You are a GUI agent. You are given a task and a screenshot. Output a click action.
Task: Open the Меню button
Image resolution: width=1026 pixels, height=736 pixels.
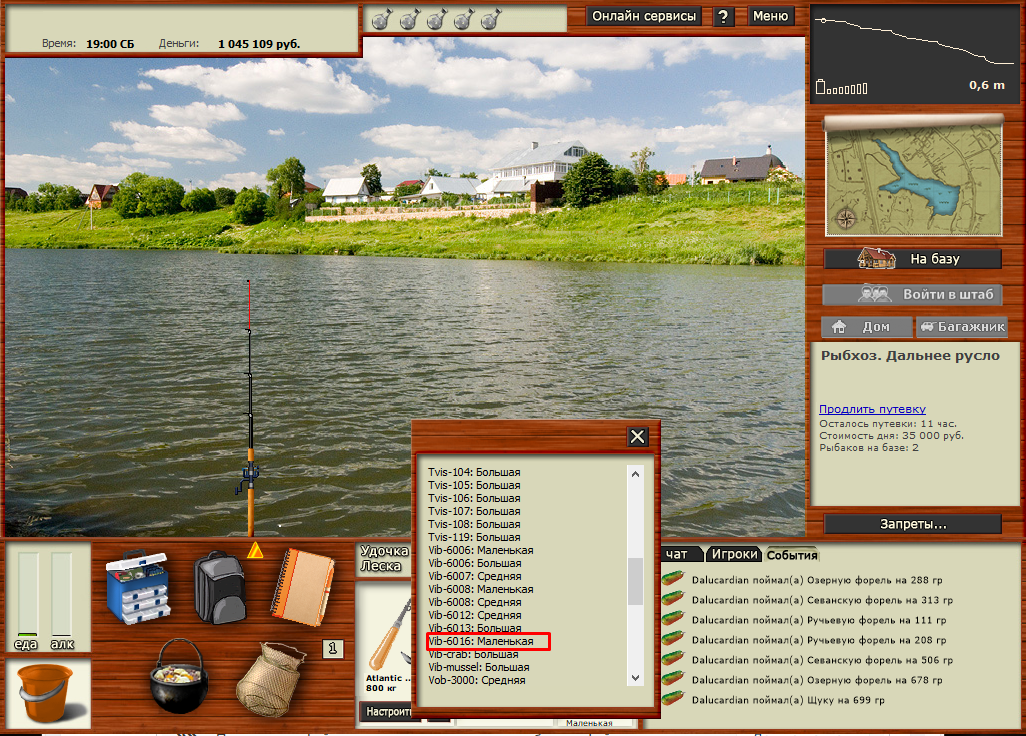[770, 16]
